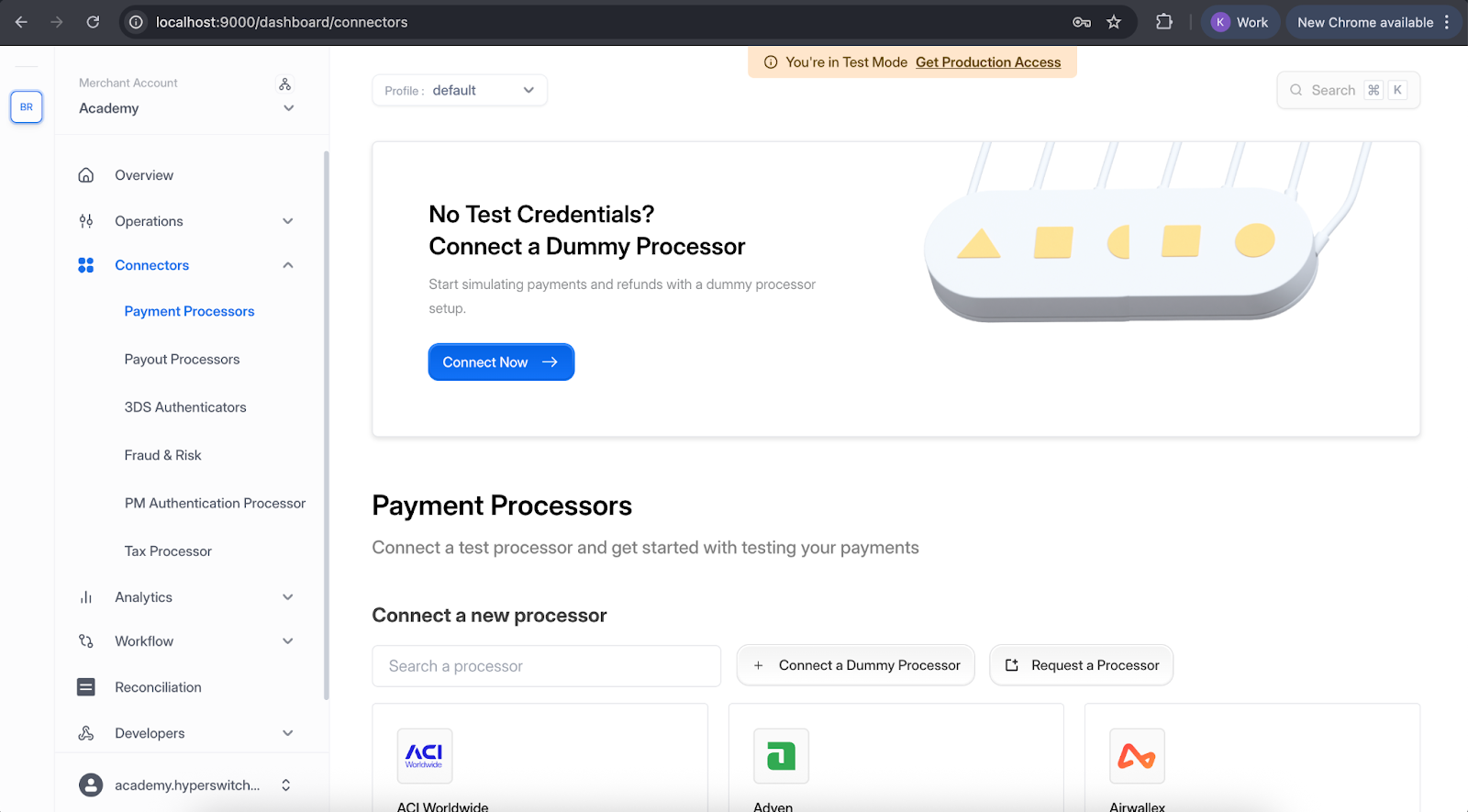Click the organization chart icon beside Merchant Account
The width and height of the screenshot is (1468, 812).
pos(285,84)
